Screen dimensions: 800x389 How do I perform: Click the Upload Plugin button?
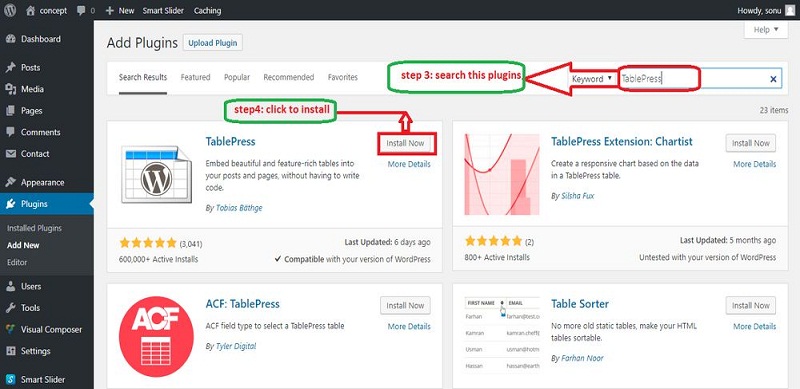click(213, 43)
